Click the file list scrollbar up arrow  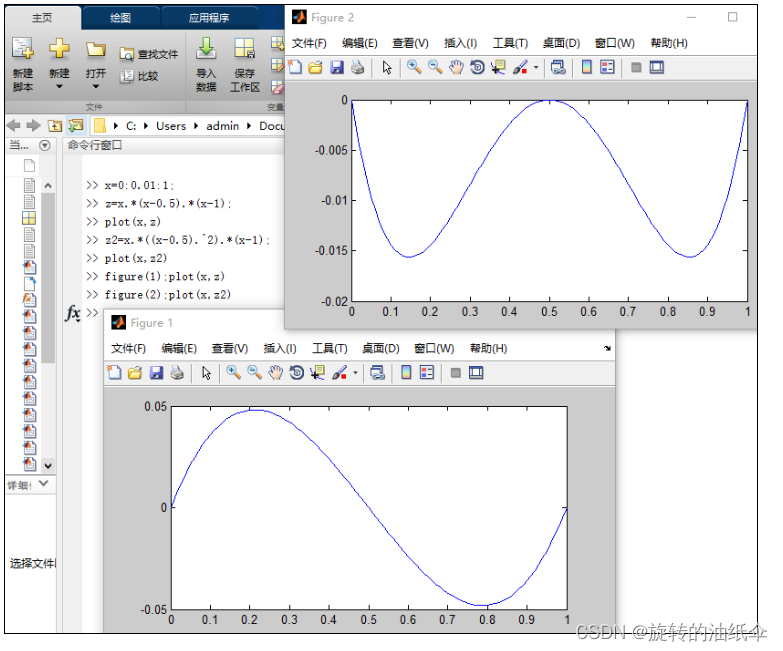coord(48,186)
